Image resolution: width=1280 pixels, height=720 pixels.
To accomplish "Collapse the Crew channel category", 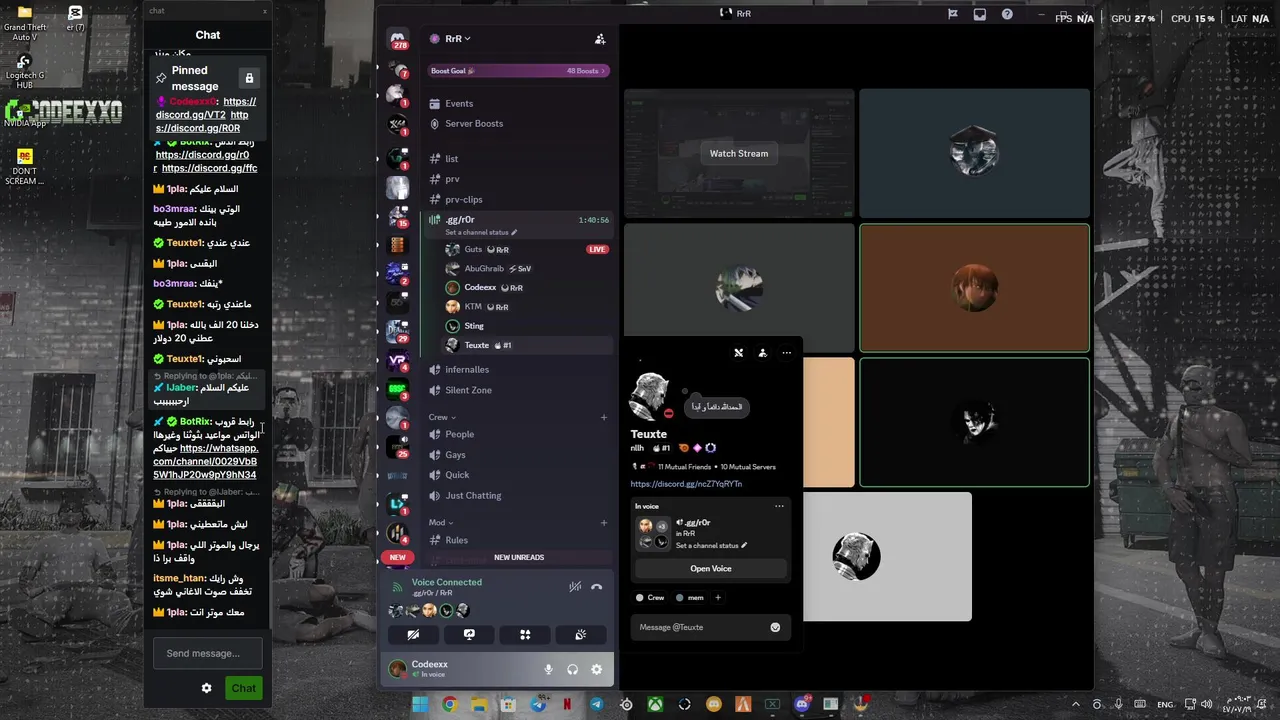I will click(x=442, y=417).
